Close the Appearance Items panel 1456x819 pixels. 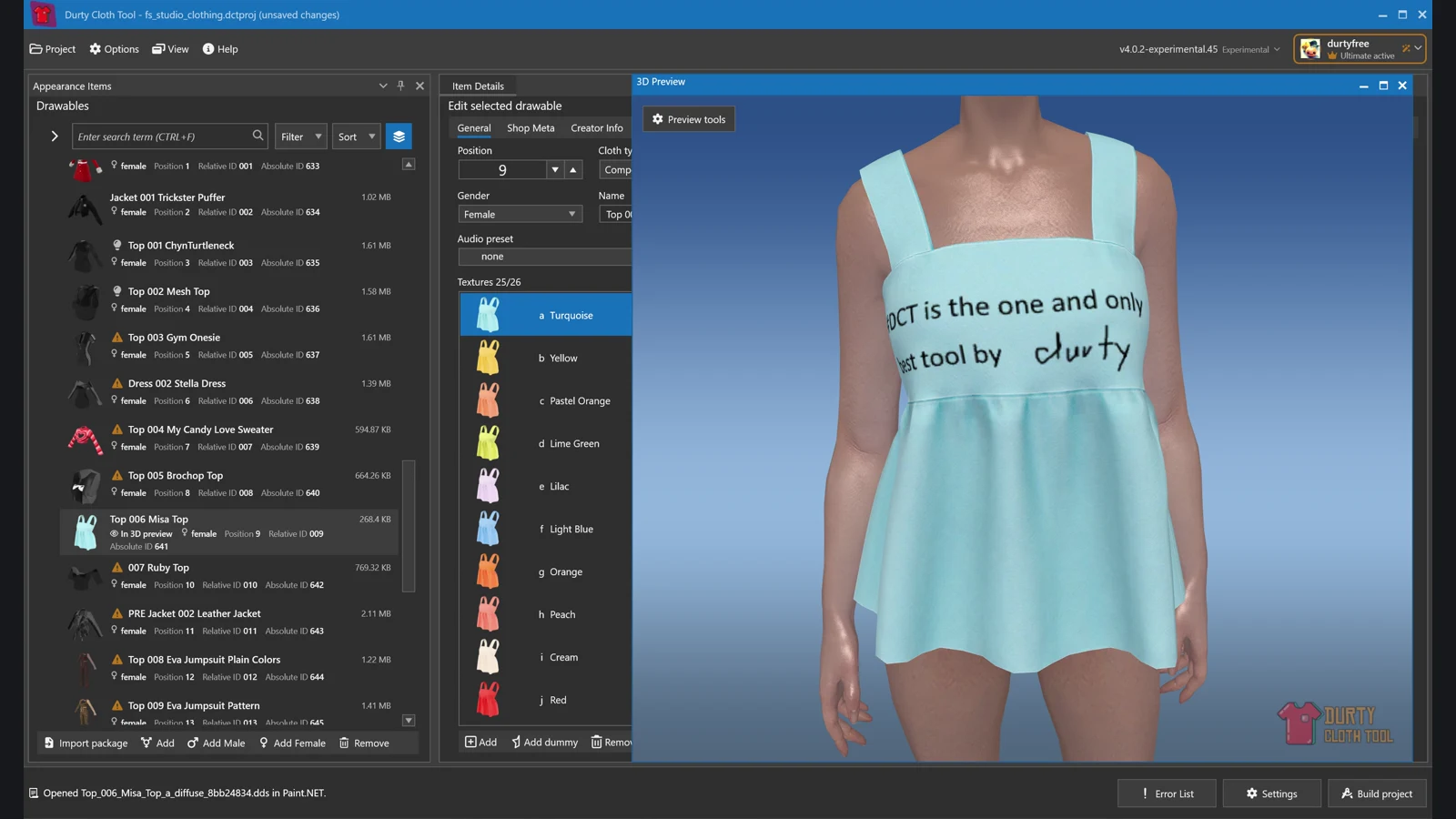pyautogui.click(x=420, y=86)
